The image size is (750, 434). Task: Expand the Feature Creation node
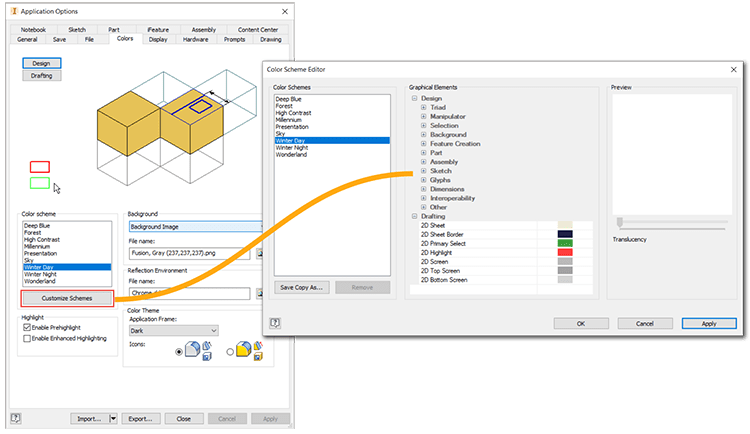423,144
